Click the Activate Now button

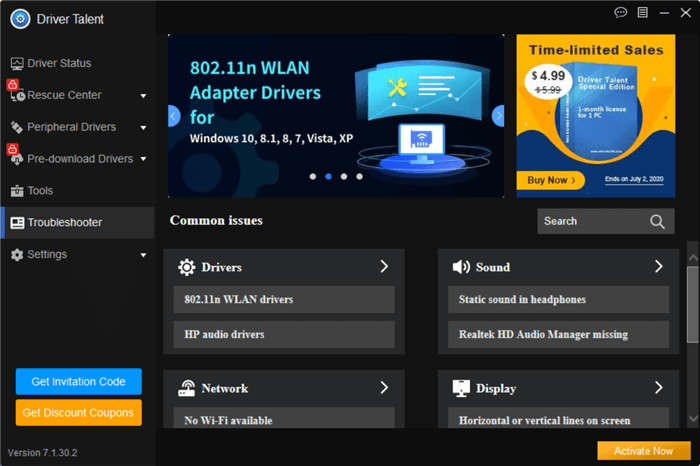[644, 451]
